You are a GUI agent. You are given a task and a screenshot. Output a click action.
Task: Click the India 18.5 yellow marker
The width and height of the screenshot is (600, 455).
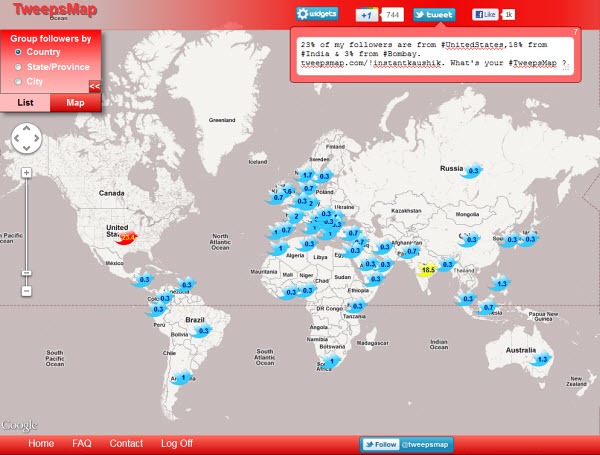pos(427,269)
